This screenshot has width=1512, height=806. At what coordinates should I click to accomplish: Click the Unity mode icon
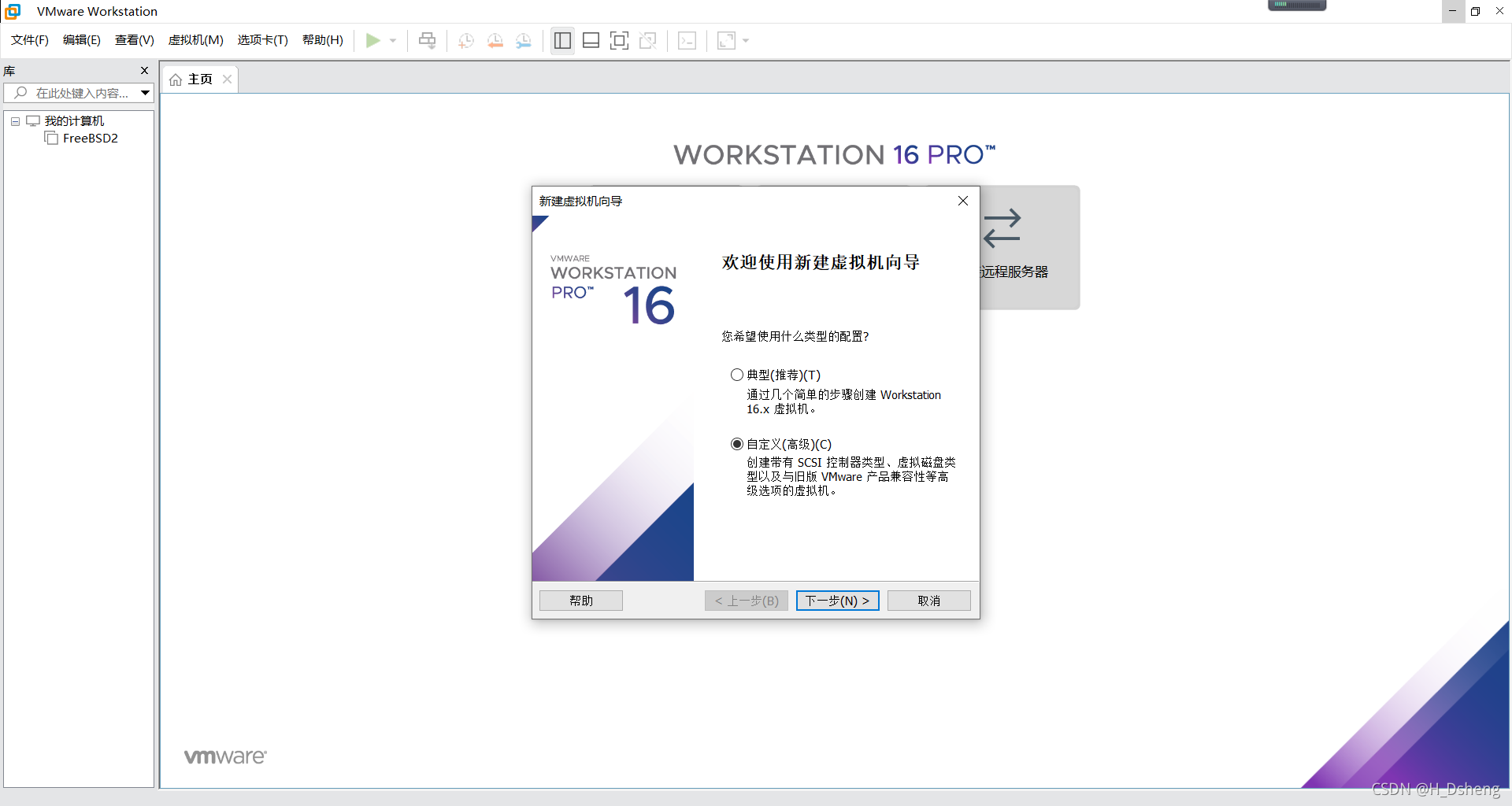point(648,40)
